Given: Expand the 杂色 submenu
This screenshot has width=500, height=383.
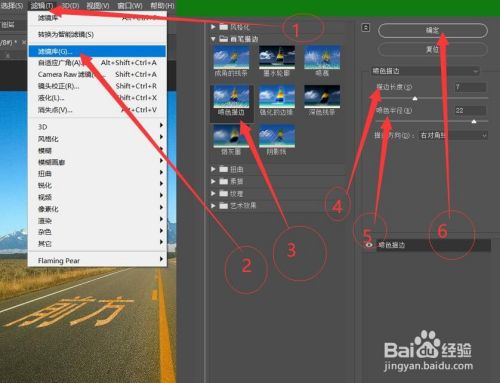Looking at the screenshot, I should [97, 232].
